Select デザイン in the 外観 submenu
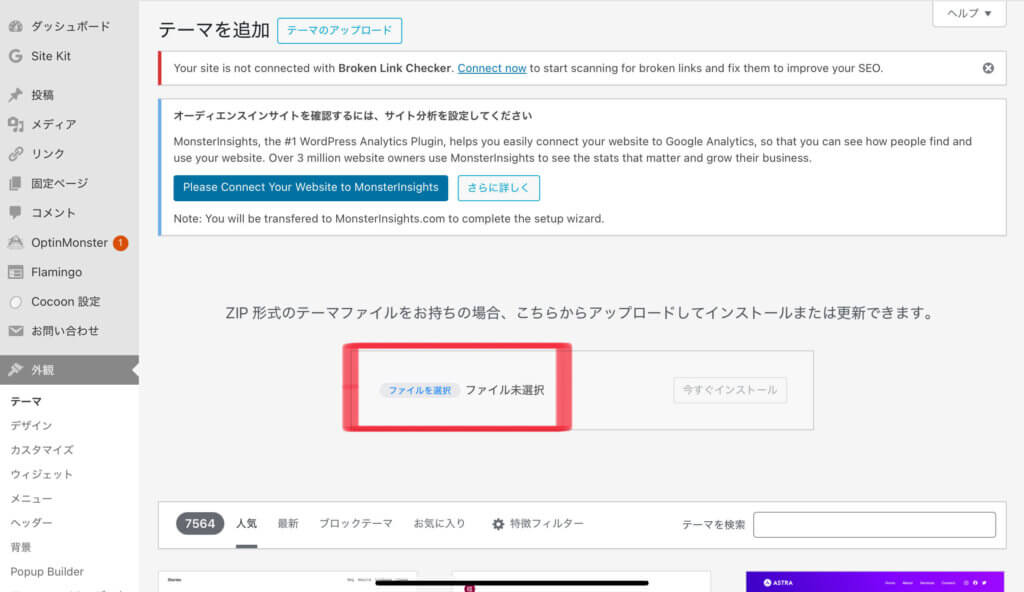The height and width of the screenshot is (592, 1024). tap(31, 425)
